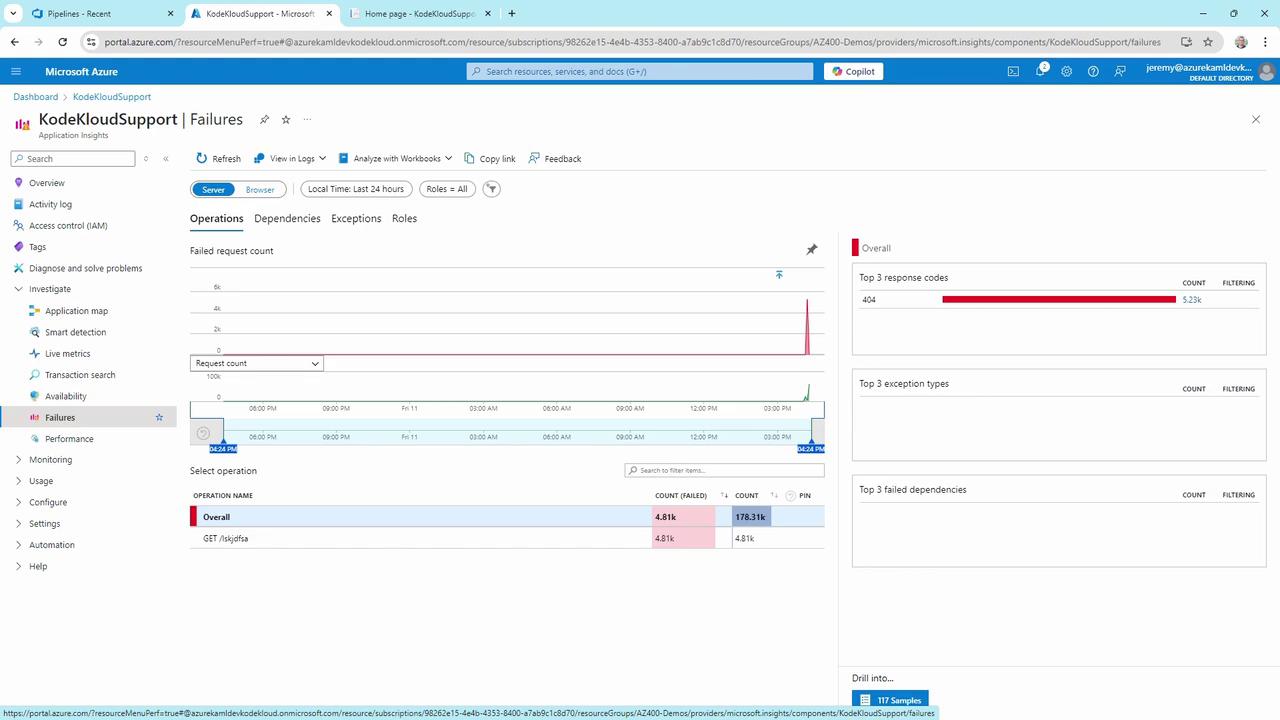Open the Azure notifications bell

tap(1040, 71)
